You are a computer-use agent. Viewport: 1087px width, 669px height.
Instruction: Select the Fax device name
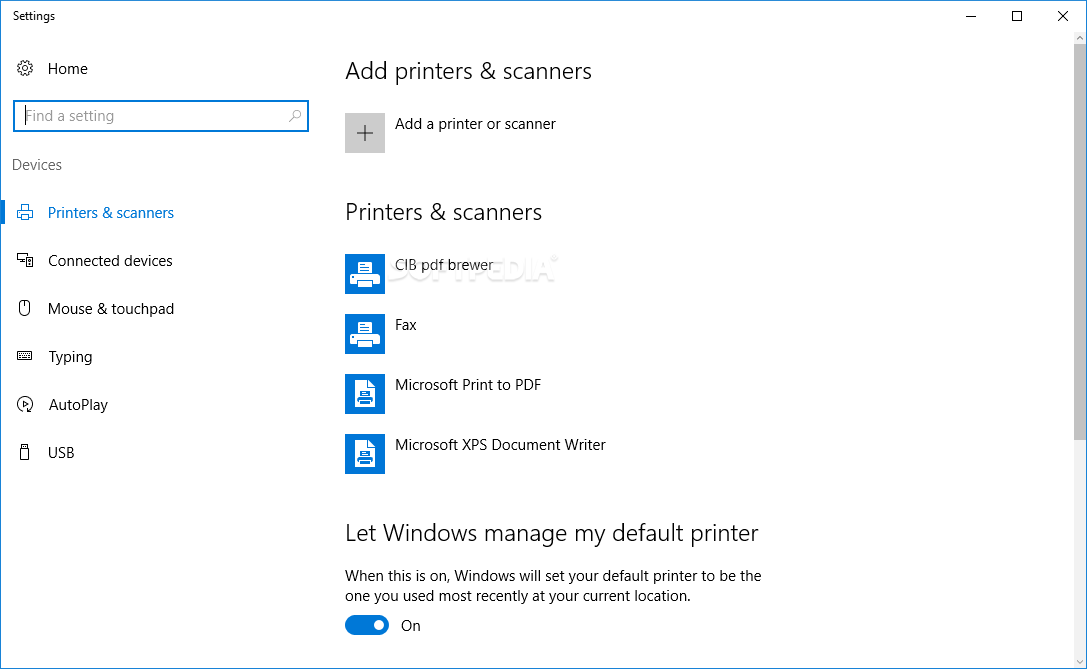coord(406,325)
